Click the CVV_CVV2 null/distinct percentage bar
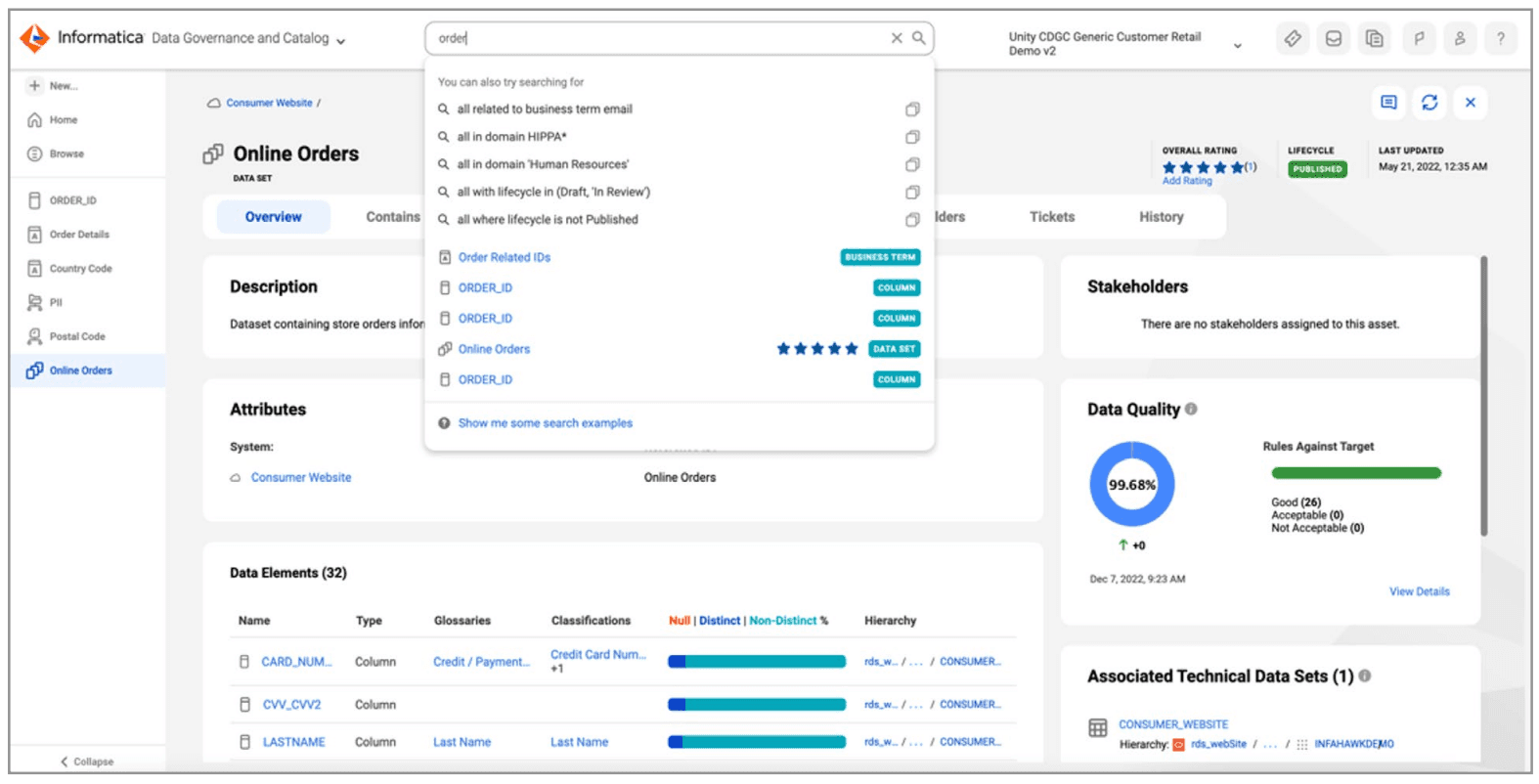This screenshot has width=1539, height=784. coord(757,705)
